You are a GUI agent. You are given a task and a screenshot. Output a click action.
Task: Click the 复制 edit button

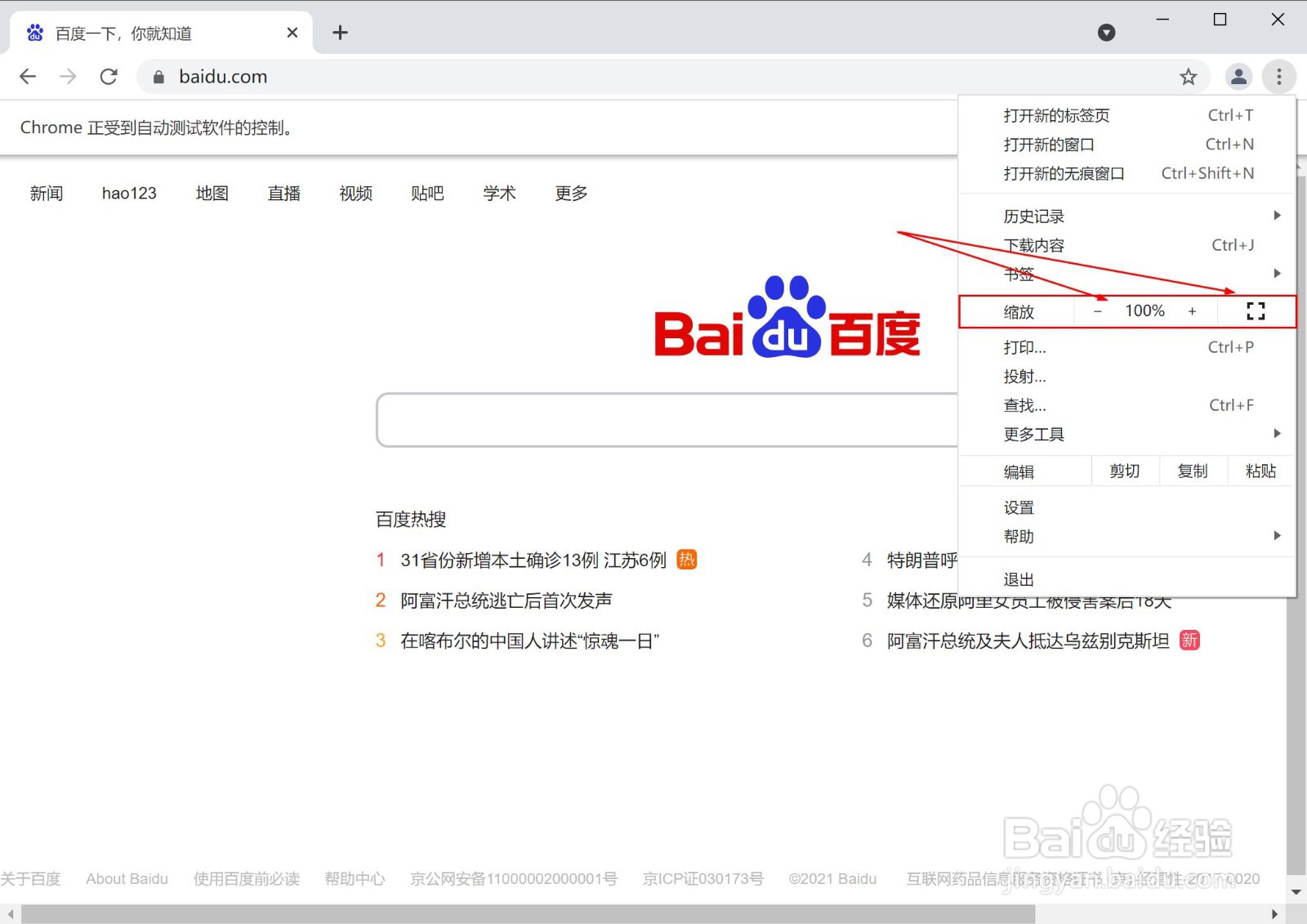click(x=1193, y=471)
